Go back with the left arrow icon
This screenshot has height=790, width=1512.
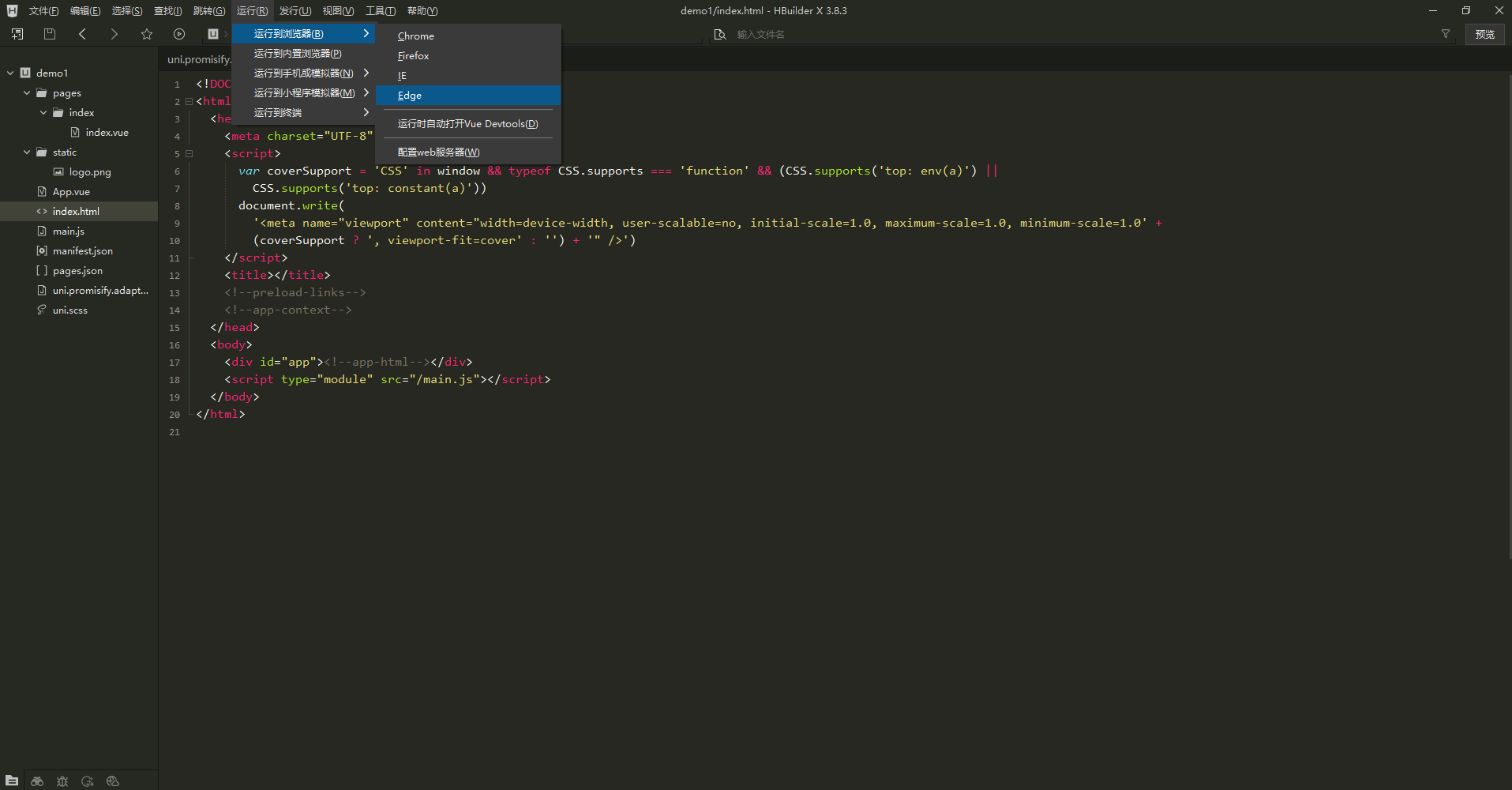click(82, 34)
